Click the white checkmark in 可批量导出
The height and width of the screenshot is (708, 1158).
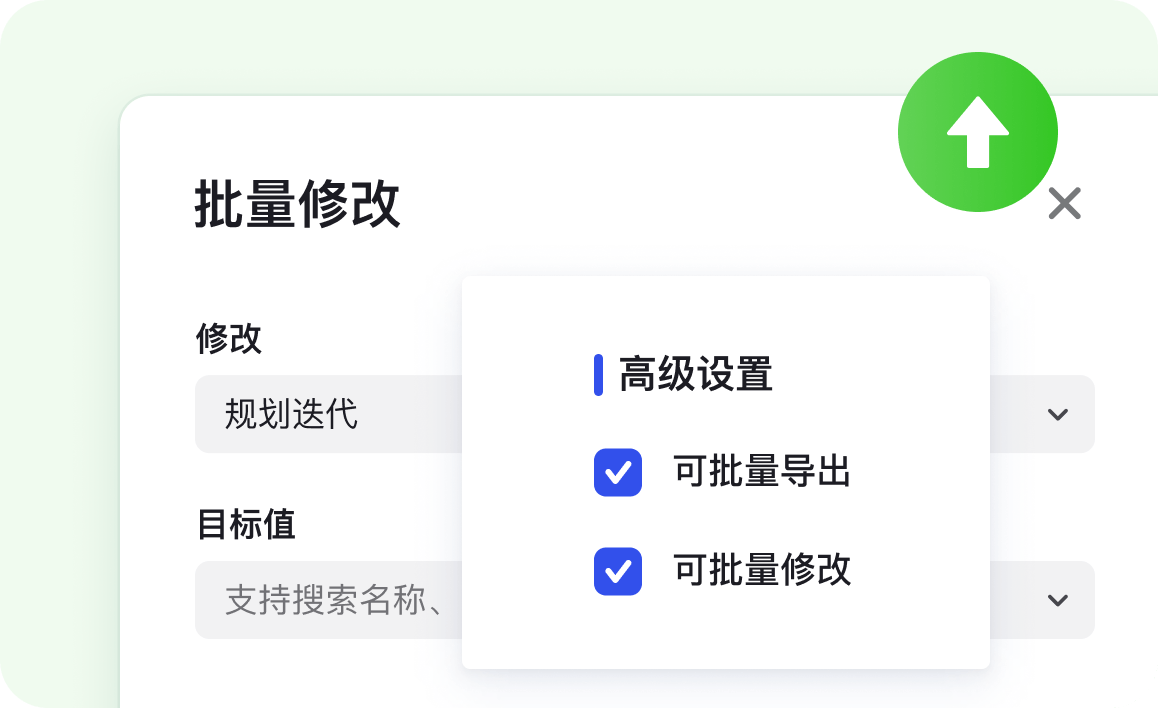tap(618, 472)
